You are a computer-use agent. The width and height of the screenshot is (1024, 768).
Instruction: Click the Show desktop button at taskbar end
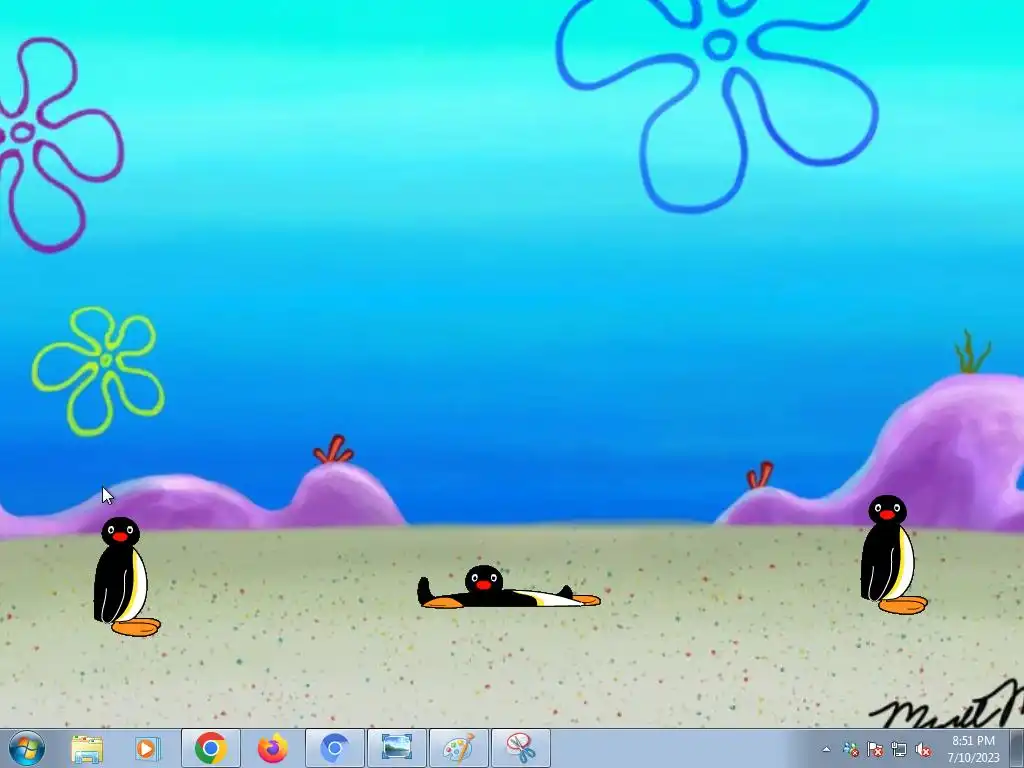[x=1017, y=748]
